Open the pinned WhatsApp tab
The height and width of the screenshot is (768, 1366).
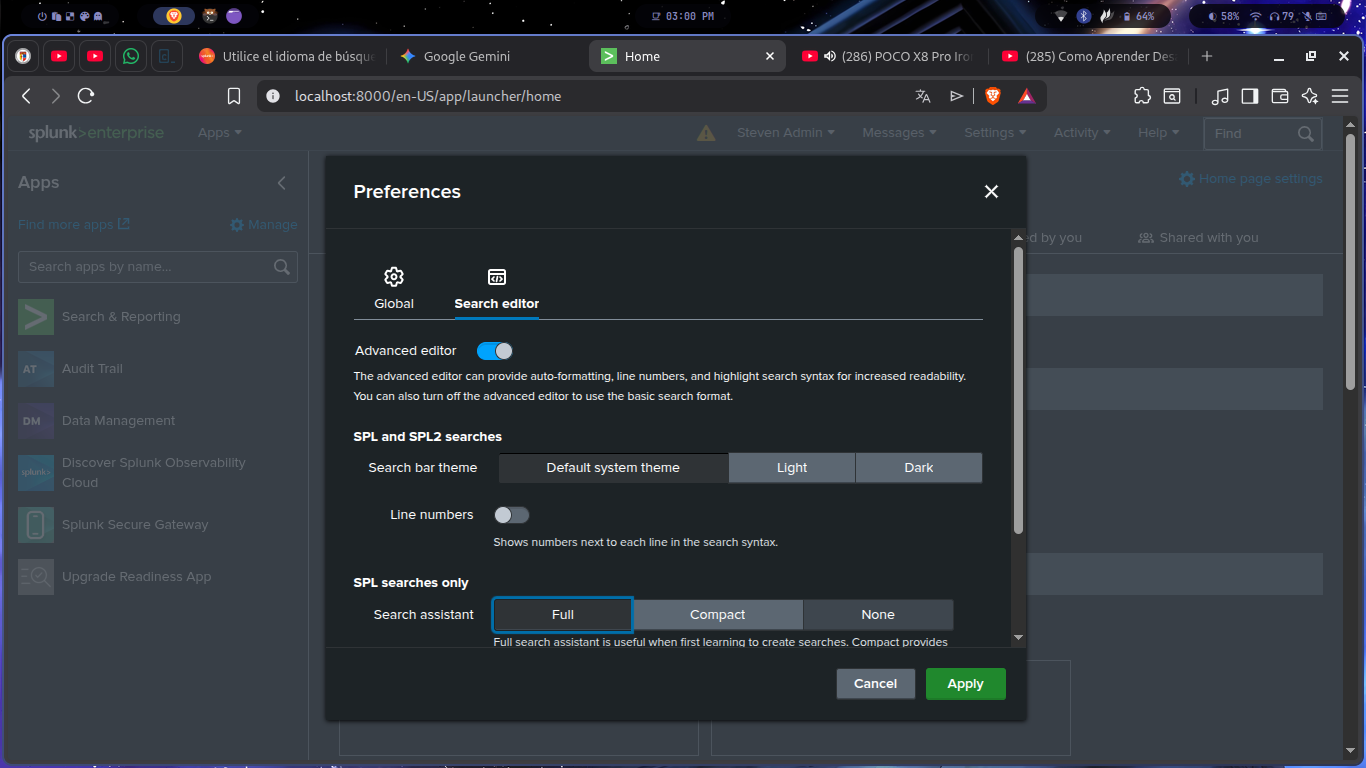coord(131,57)
